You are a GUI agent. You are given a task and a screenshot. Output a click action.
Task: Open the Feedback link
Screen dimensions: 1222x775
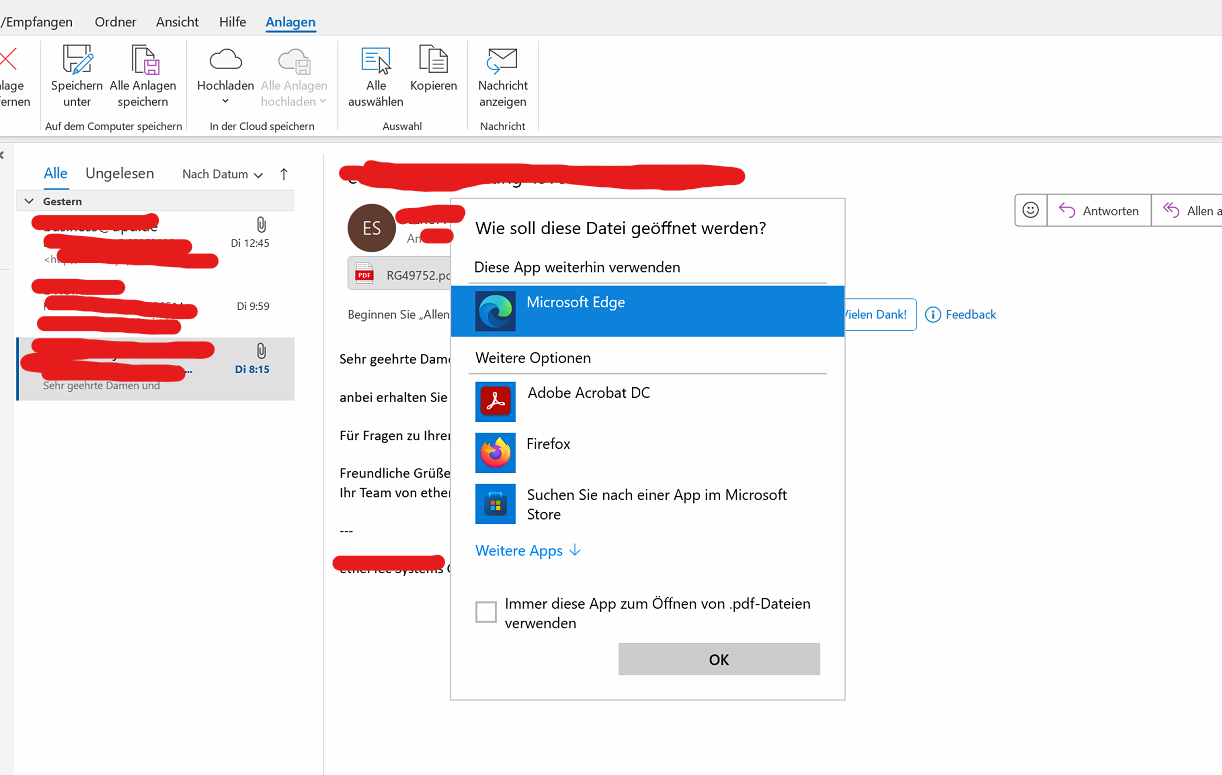coord(960,314)
